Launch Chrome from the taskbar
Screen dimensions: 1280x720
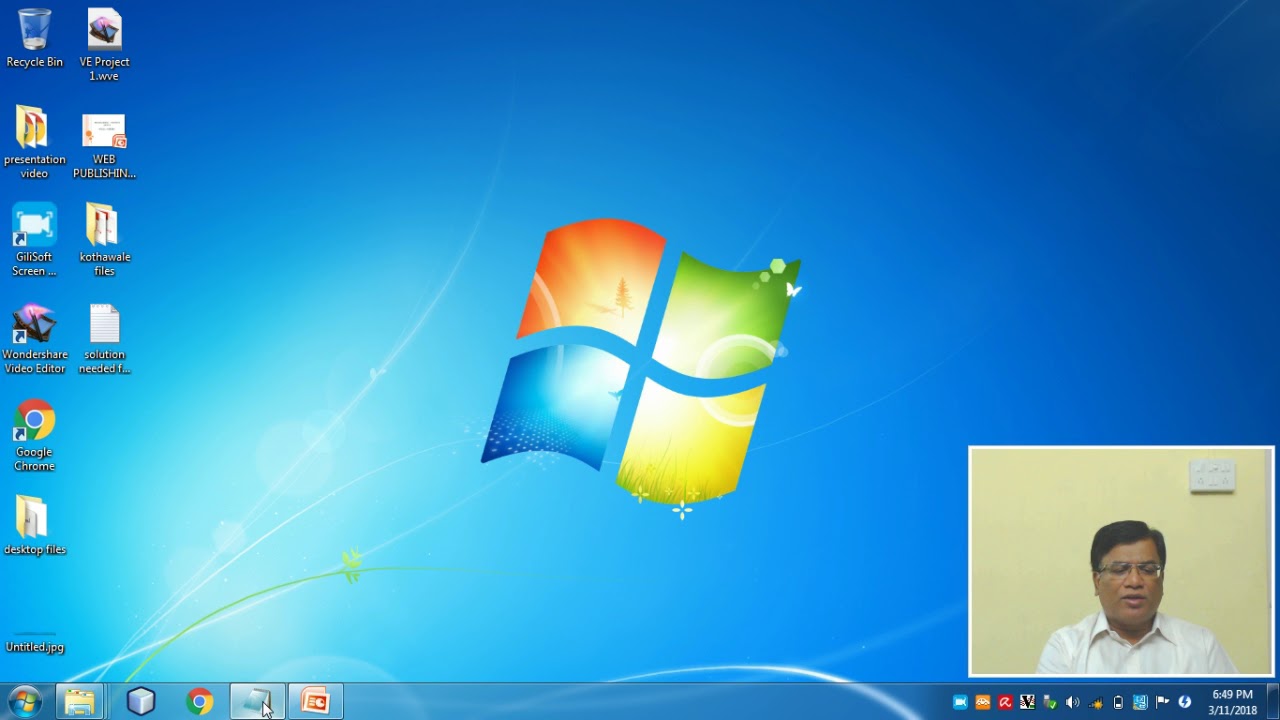pos(200,702)
